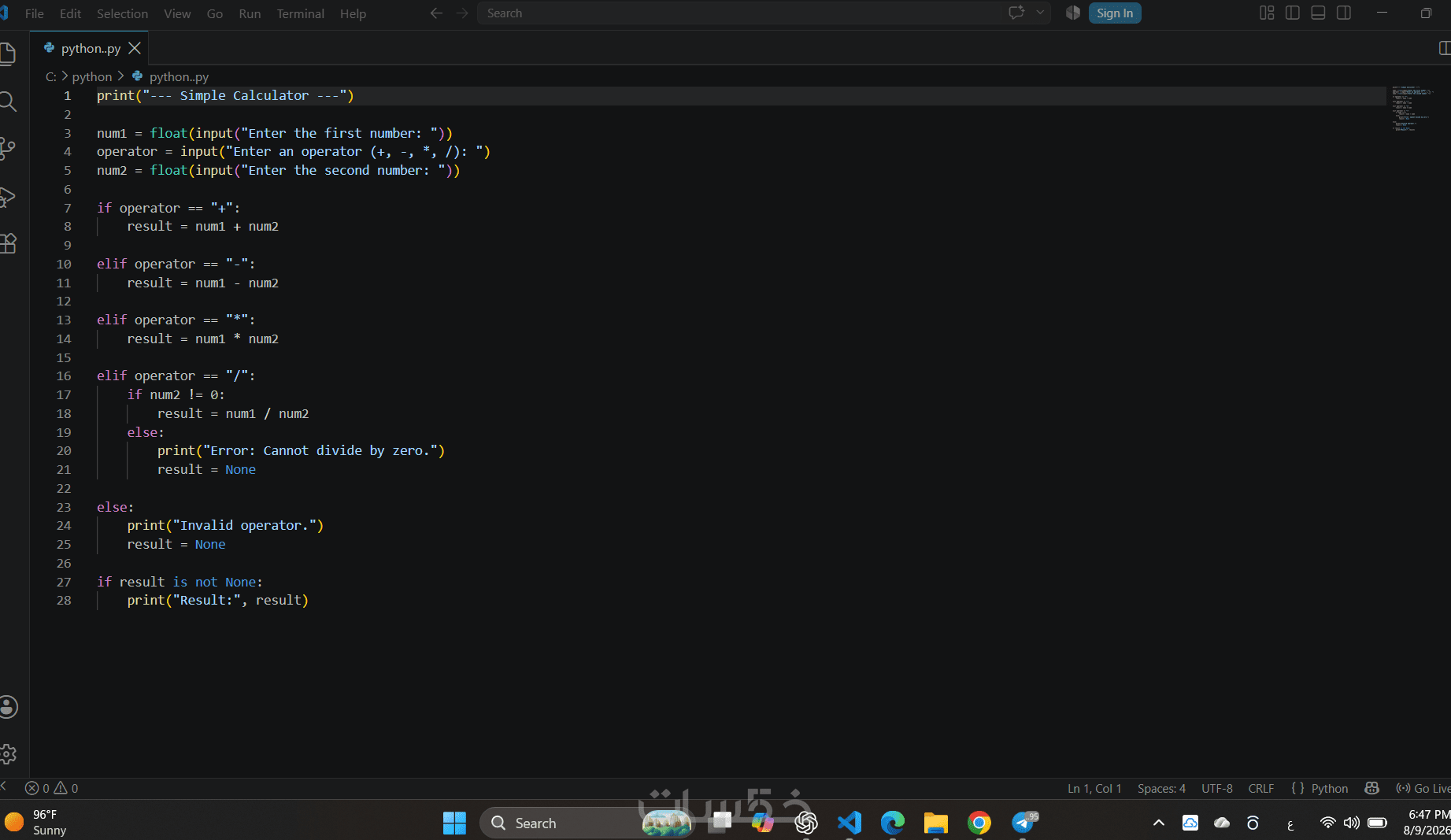Open the Edit menu
Viewport: 1451px width, 840px height.
pyautogui.click(x=70, y=13)
